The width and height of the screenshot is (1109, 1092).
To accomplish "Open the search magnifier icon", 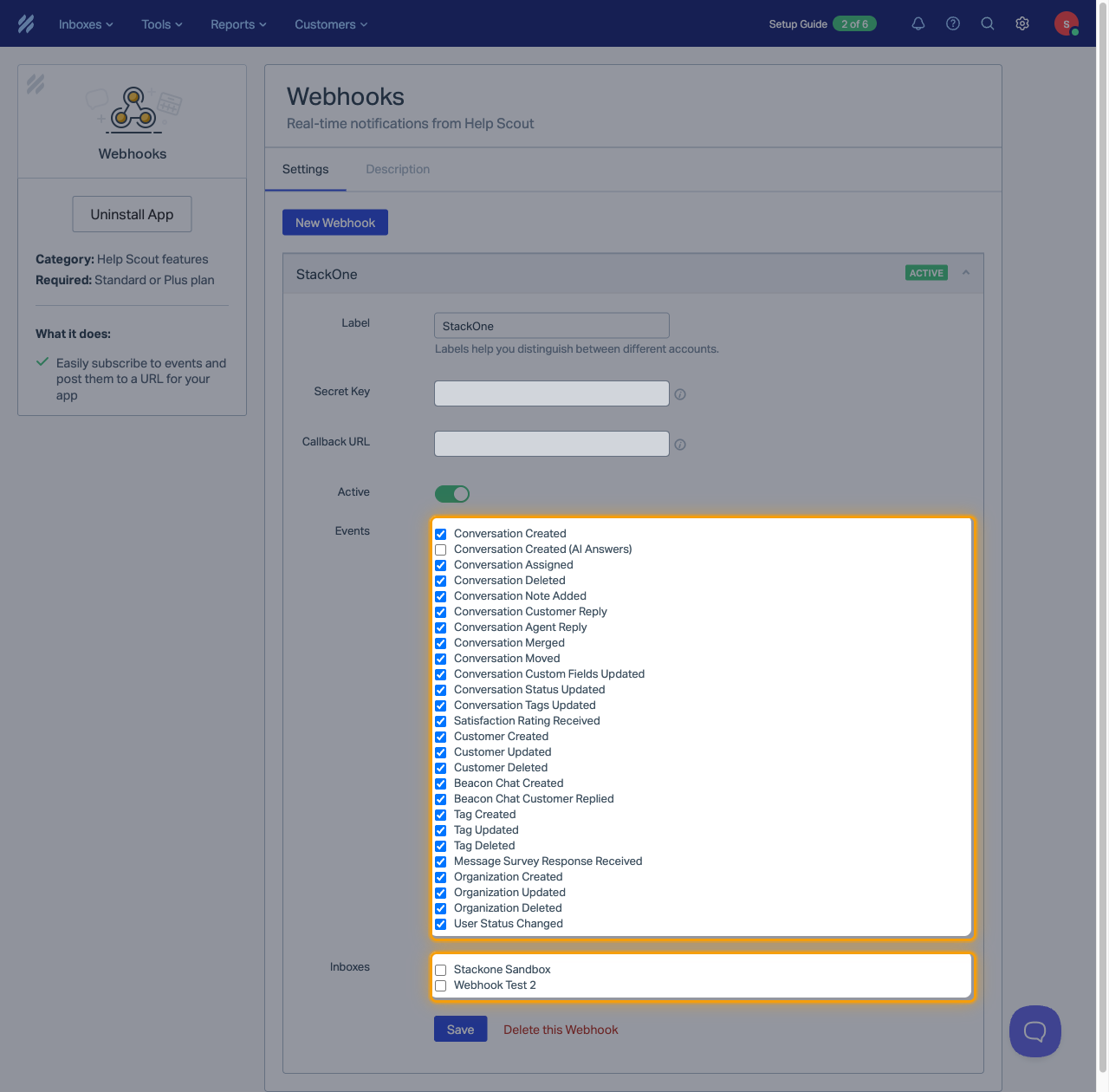I will click(988, 24).
